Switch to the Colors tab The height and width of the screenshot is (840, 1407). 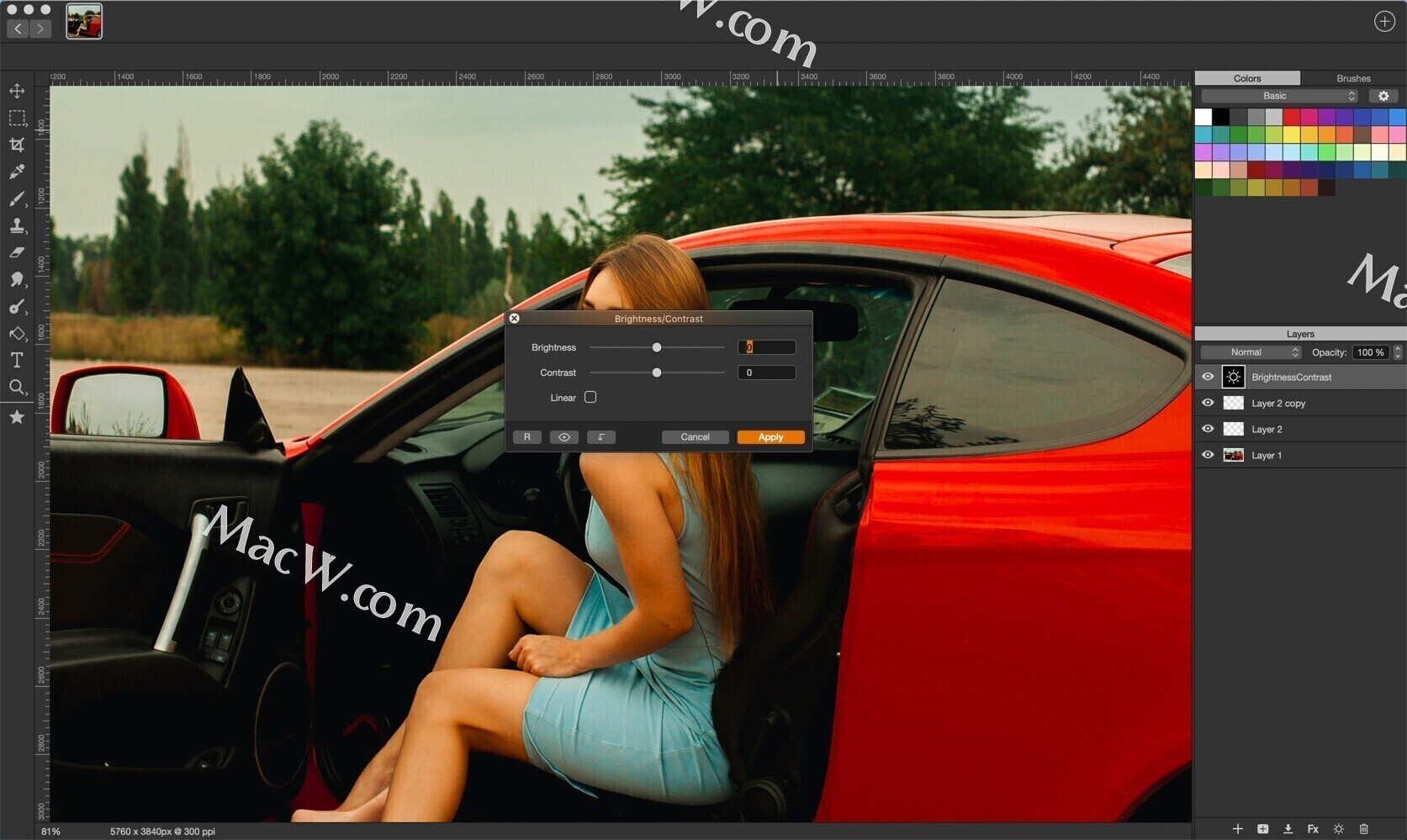coord(1247,78)
